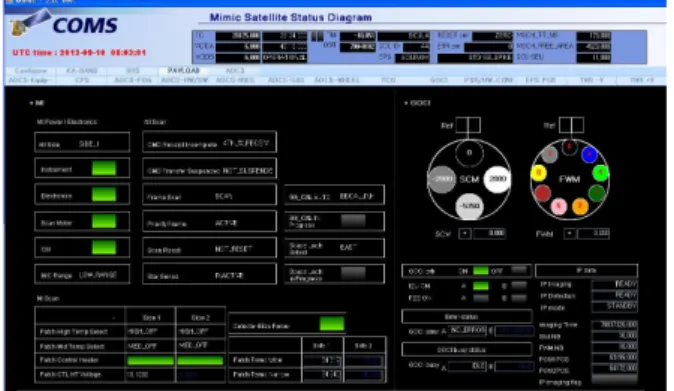674x391 pixels.
Task: Click the IEU ON B gray indicator
Action: tap(519, 285)
